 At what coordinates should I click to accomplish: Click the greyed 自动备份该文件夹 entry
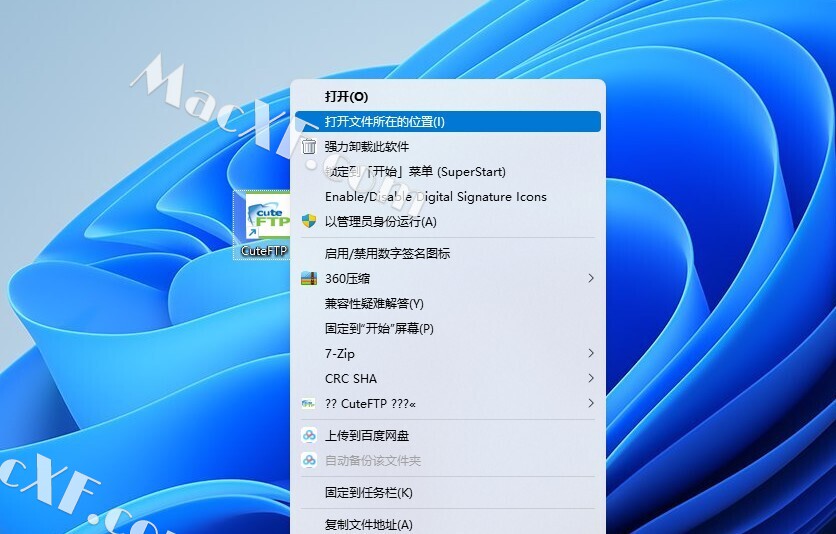point(448,460)
